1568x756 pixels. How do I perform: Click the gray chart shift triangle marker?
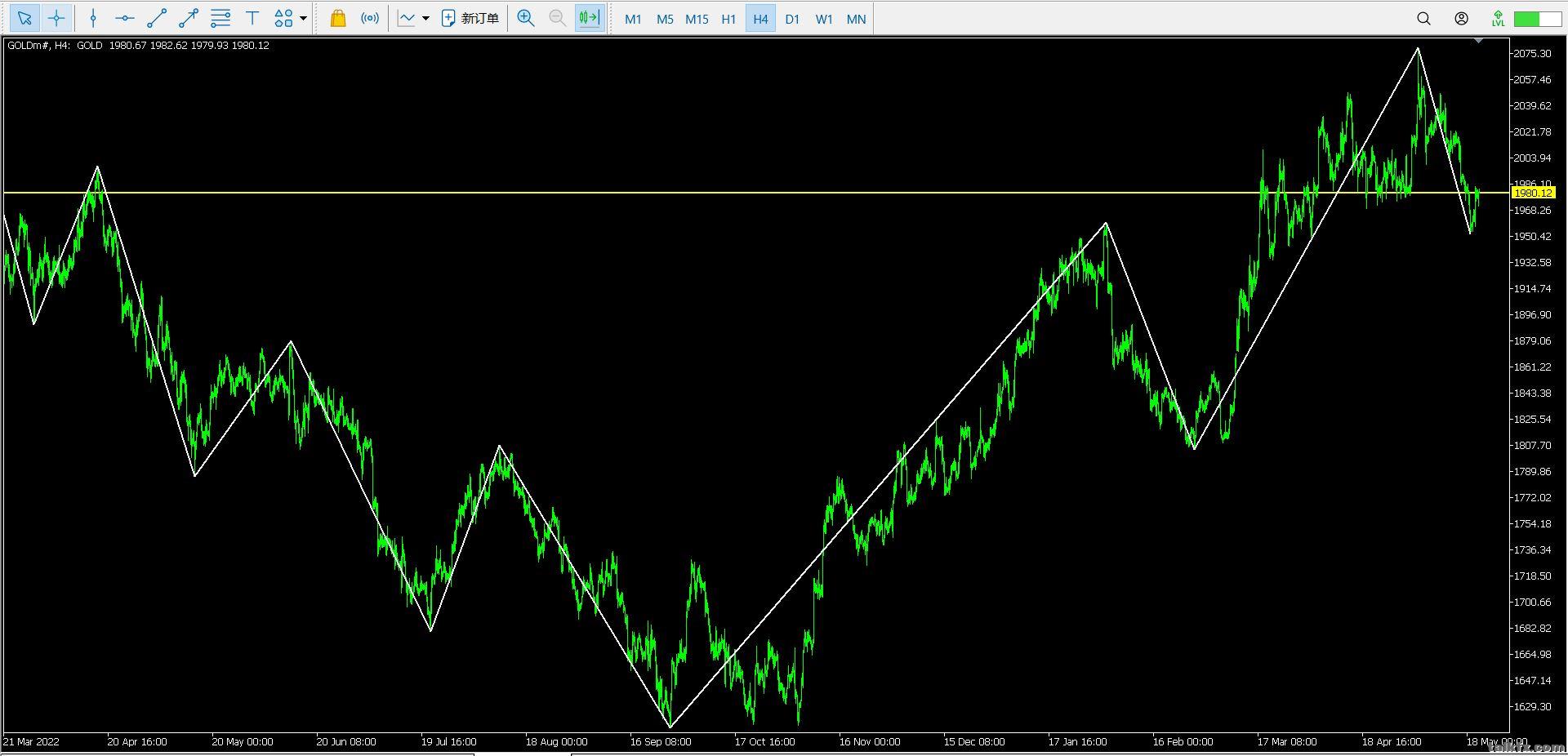pyautogui.click(x=1478, y=41)
